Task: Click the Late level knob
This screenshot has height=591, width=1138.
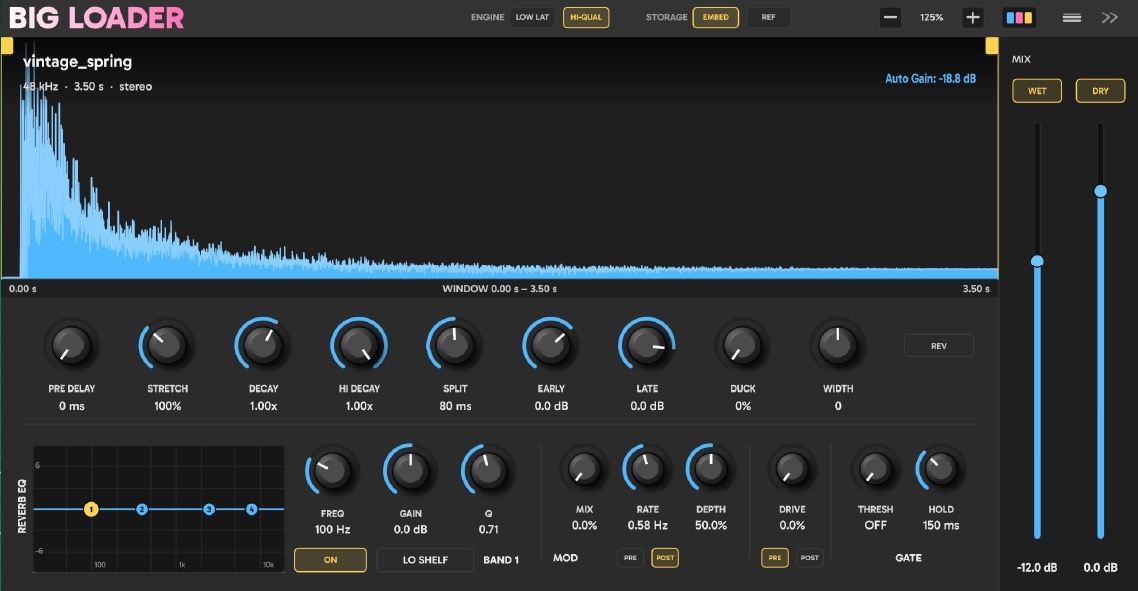Action: pyautogui.click(x=646, y=345)
